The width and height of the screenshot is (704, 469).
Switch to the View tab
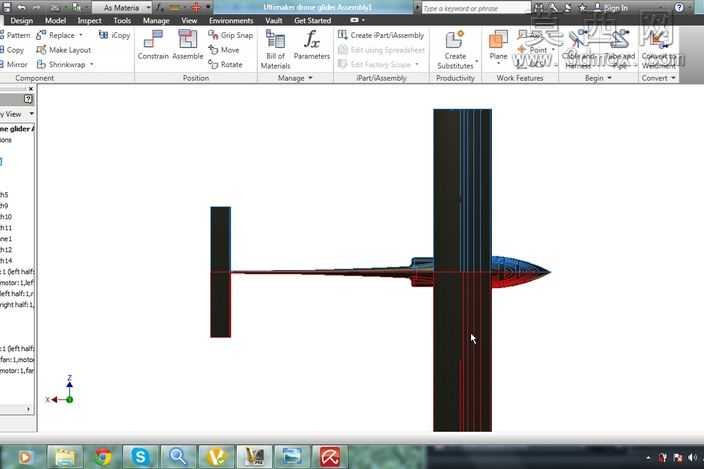189,21
